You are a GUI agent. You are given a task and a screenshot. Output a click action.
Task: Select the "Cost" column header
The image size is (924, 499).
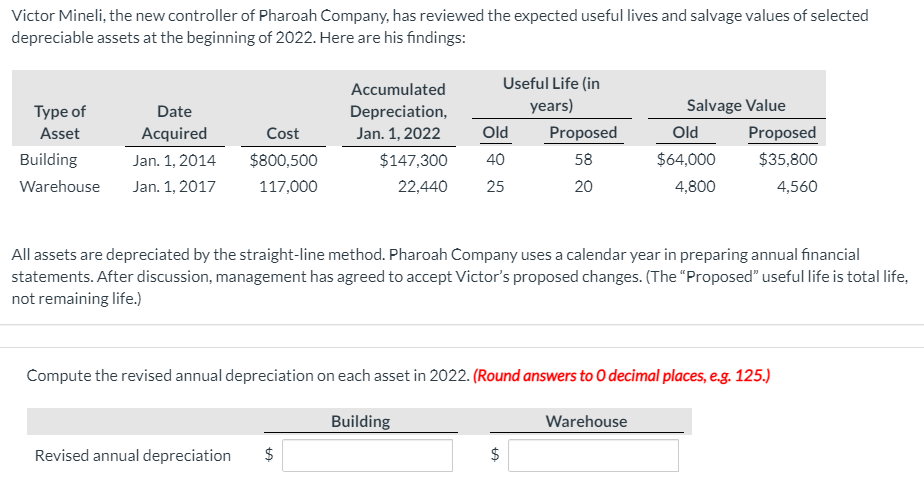[x=283, y=133]
